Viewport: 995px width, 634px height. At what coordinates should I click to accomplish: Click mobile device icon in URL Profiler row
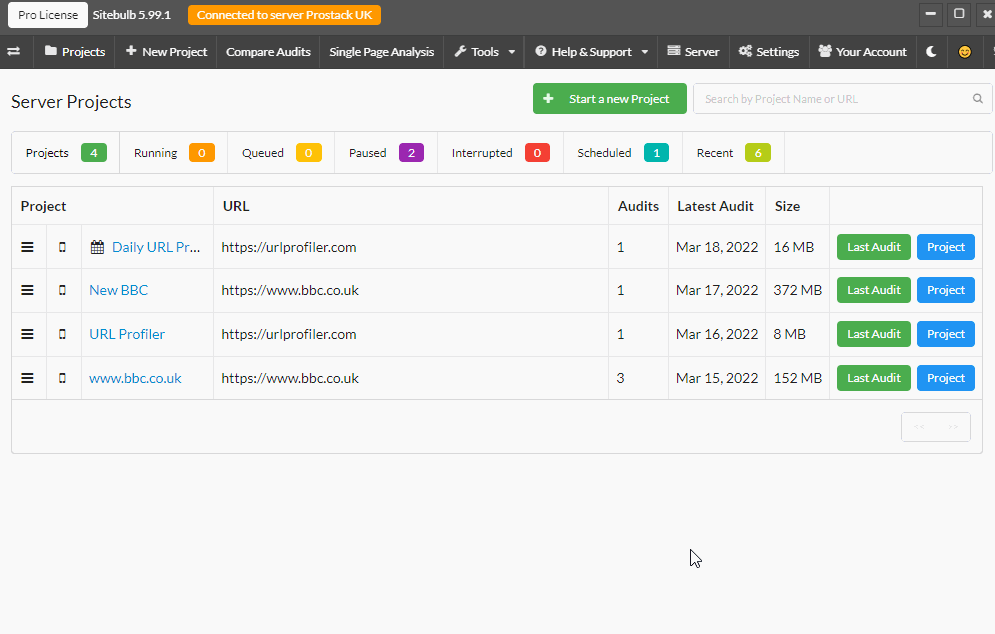tap(62, 334)
